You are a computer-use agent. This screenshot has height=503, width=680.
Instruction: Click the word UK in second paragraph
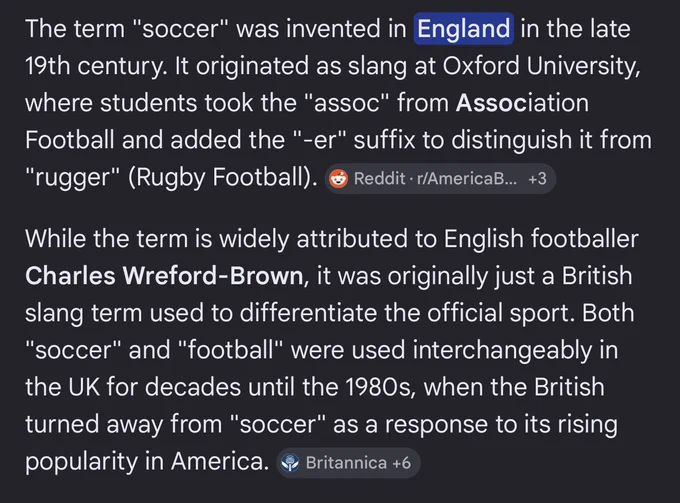(x=84, y=387)
